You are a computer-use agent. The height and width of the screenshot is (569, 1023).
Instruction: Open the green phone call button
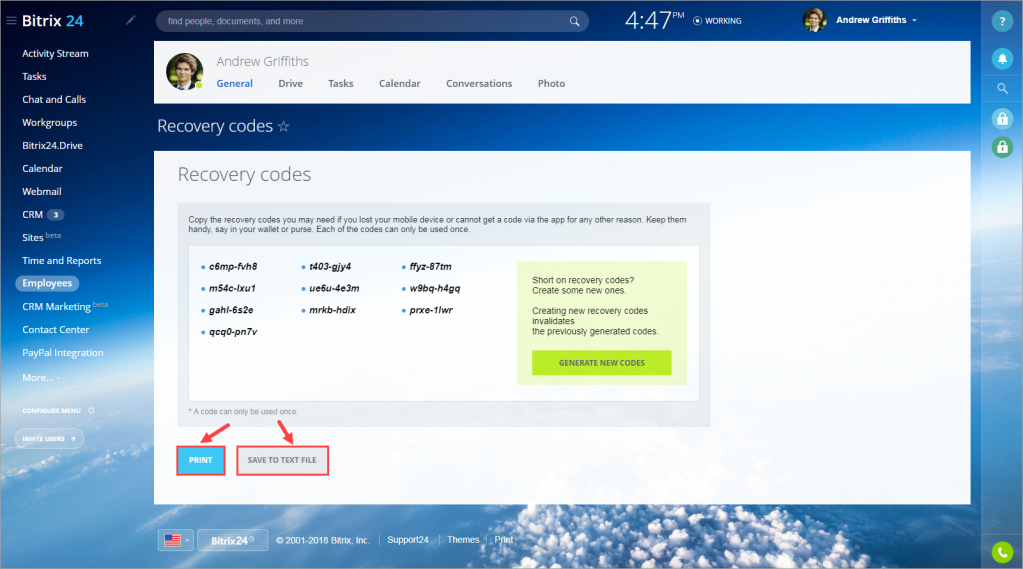[1002, 552]
